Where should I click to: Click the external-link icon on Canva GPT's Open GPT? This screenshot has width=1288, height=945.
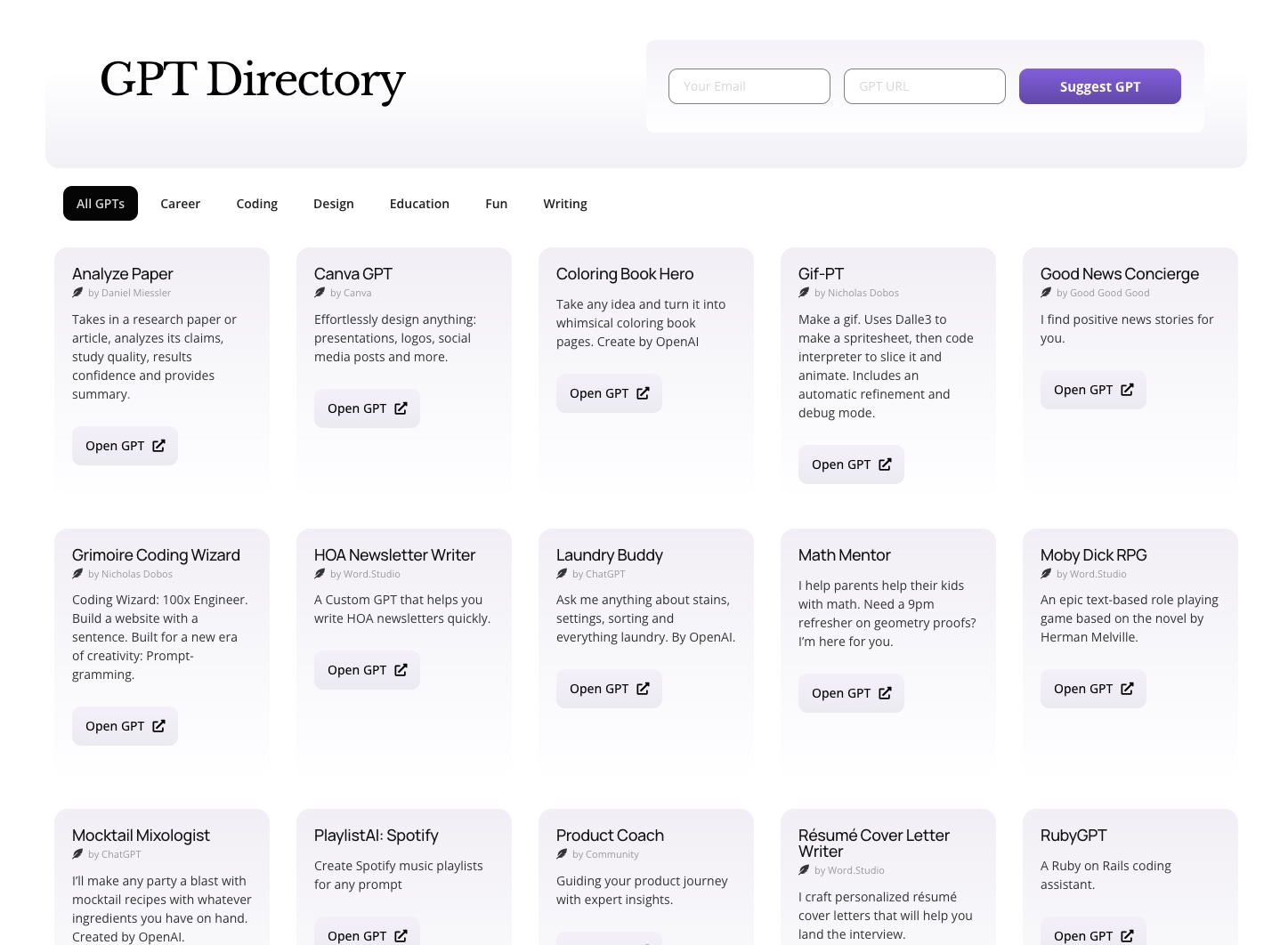(x=401, y=408)
